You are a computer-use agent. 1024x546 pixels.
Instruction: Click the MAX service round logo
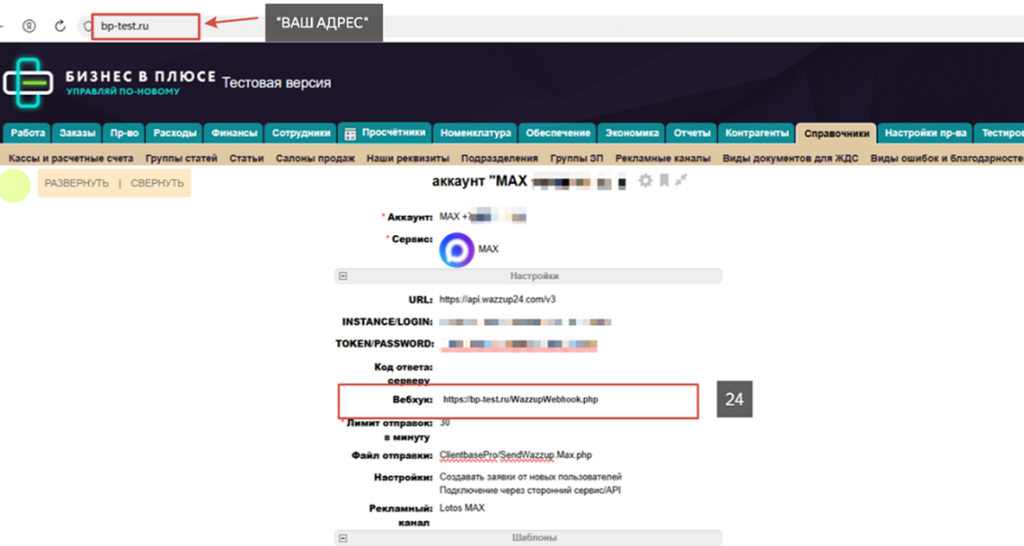[456, 248]
